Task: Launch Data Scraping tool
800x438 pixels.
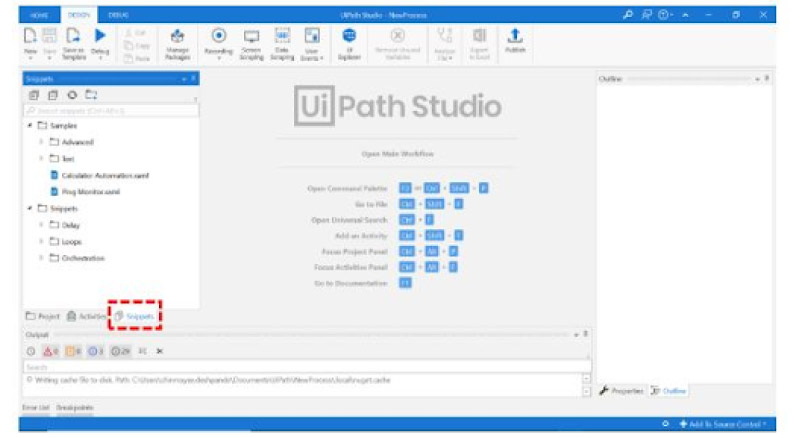Action: click(282, 43)
